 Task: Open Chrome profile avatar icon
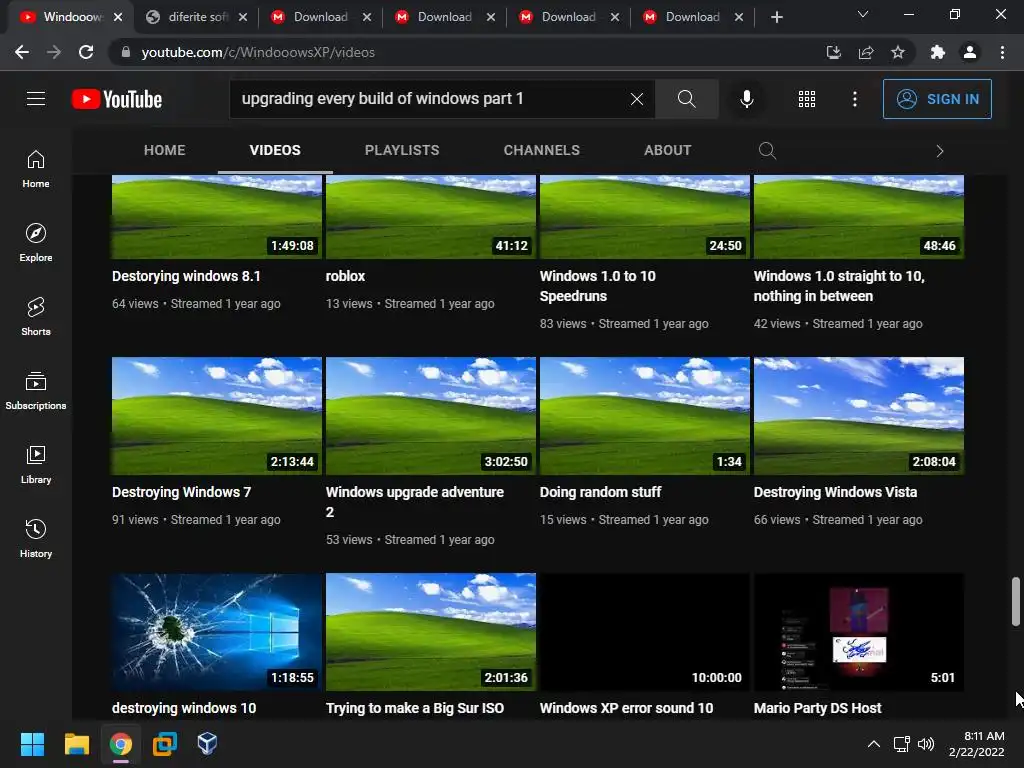970,52
